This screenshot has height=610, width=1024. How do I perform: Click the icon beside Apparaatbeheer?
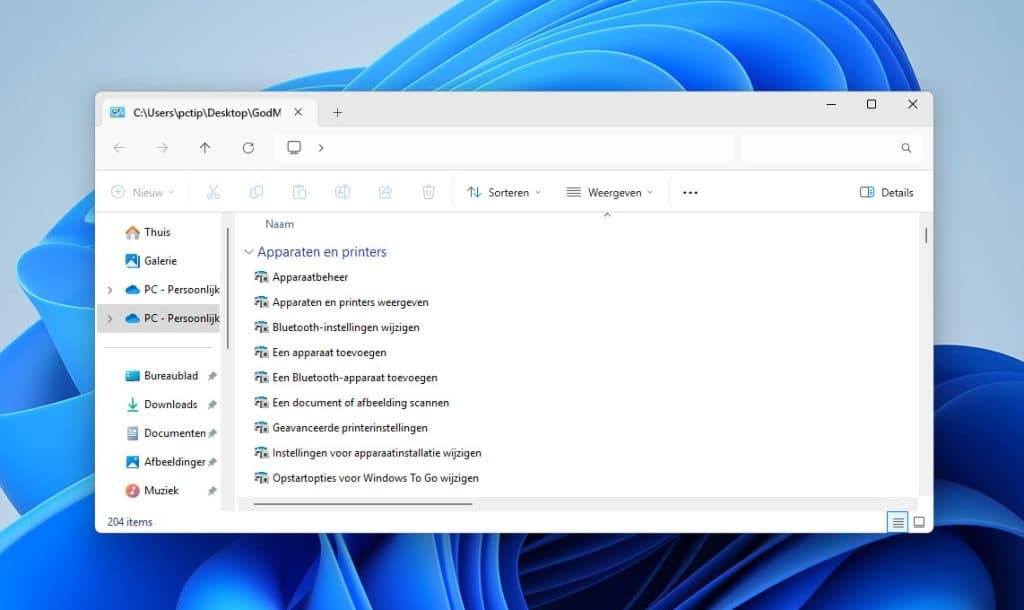(x=261, y=278)
